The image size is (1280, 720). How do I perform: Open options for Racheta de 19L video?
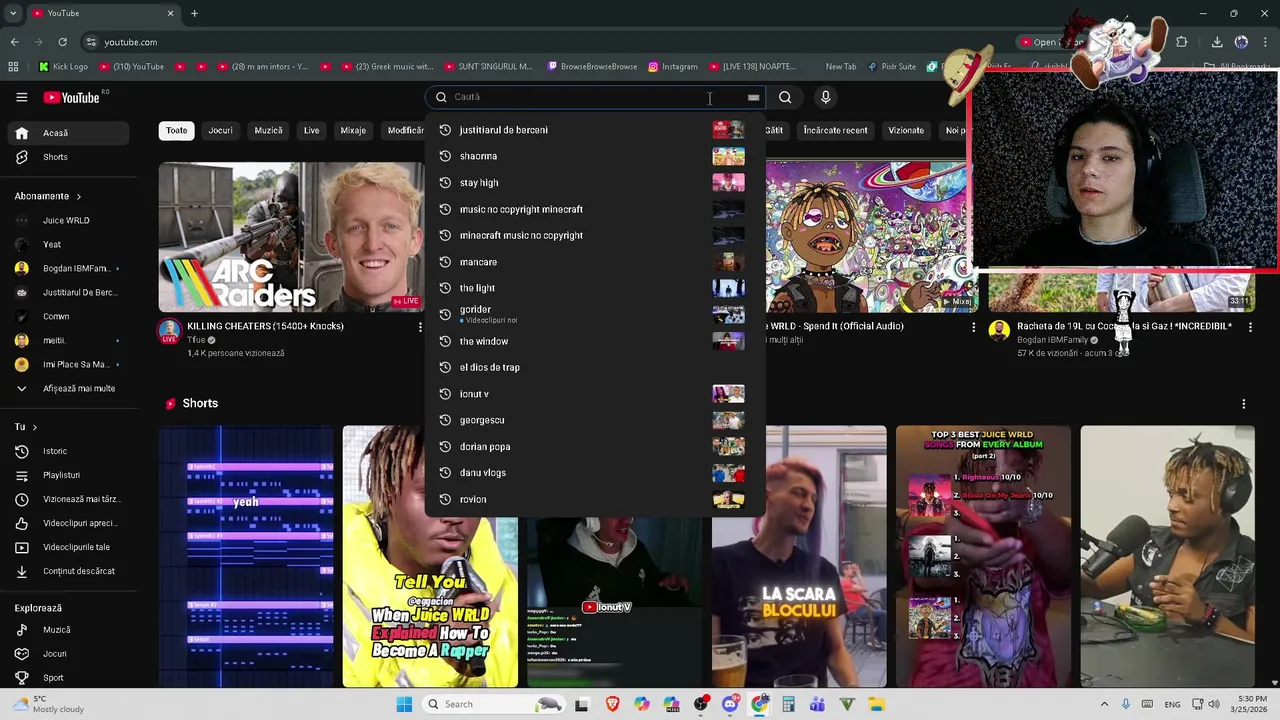tap(1251, 327)
